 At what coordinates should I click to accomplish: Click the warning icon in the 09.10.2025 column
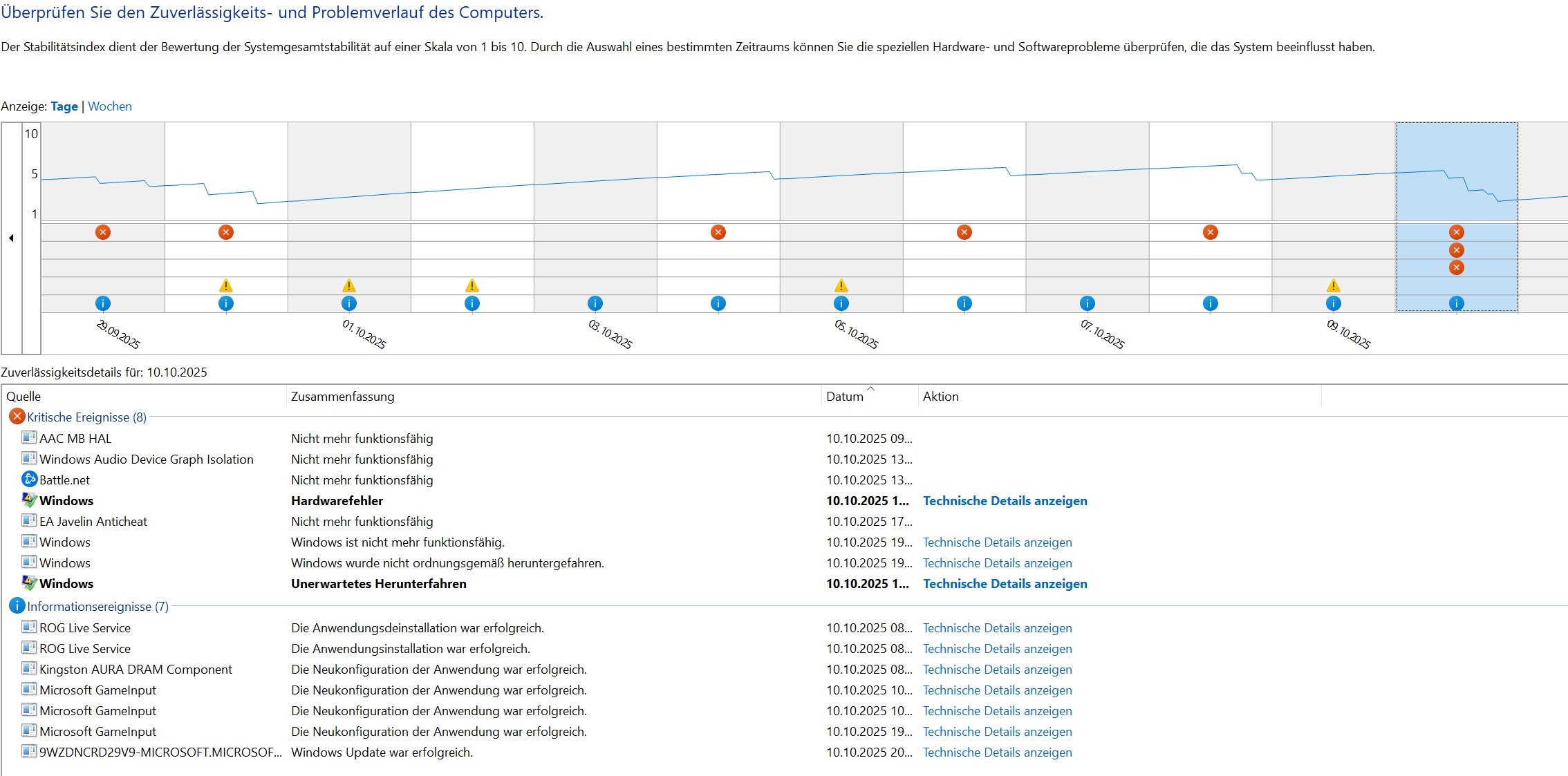tap(1334, 285)
